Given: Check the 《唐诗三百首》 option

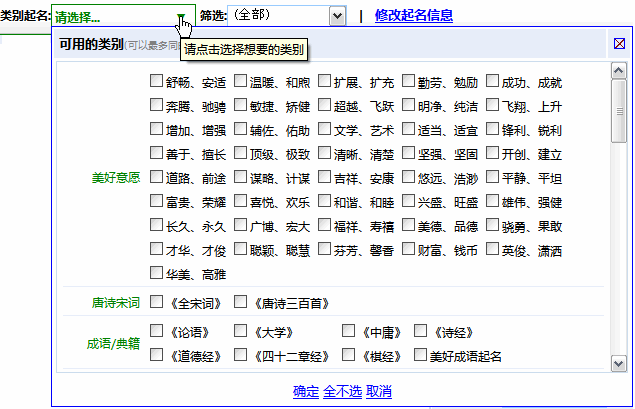Looking at the screenshot, I should (x=241, y=301).
